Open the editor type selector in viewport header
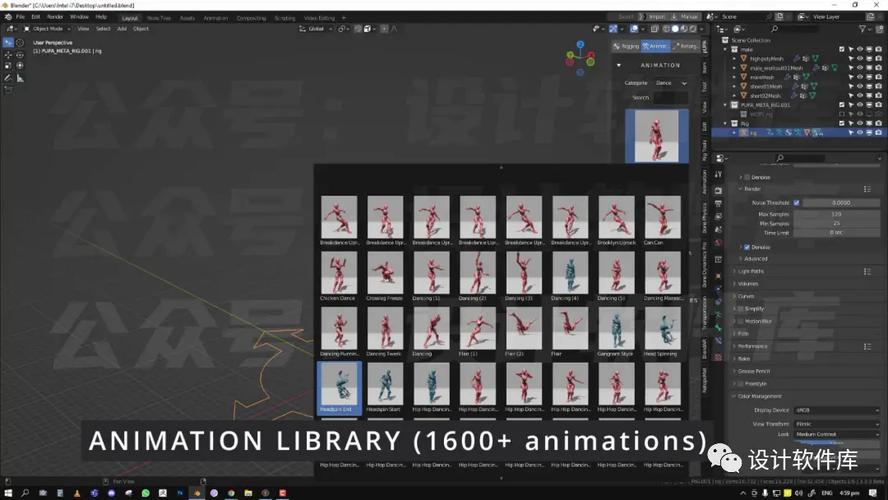Screen dimensions: 888x500 coord(11,28)
